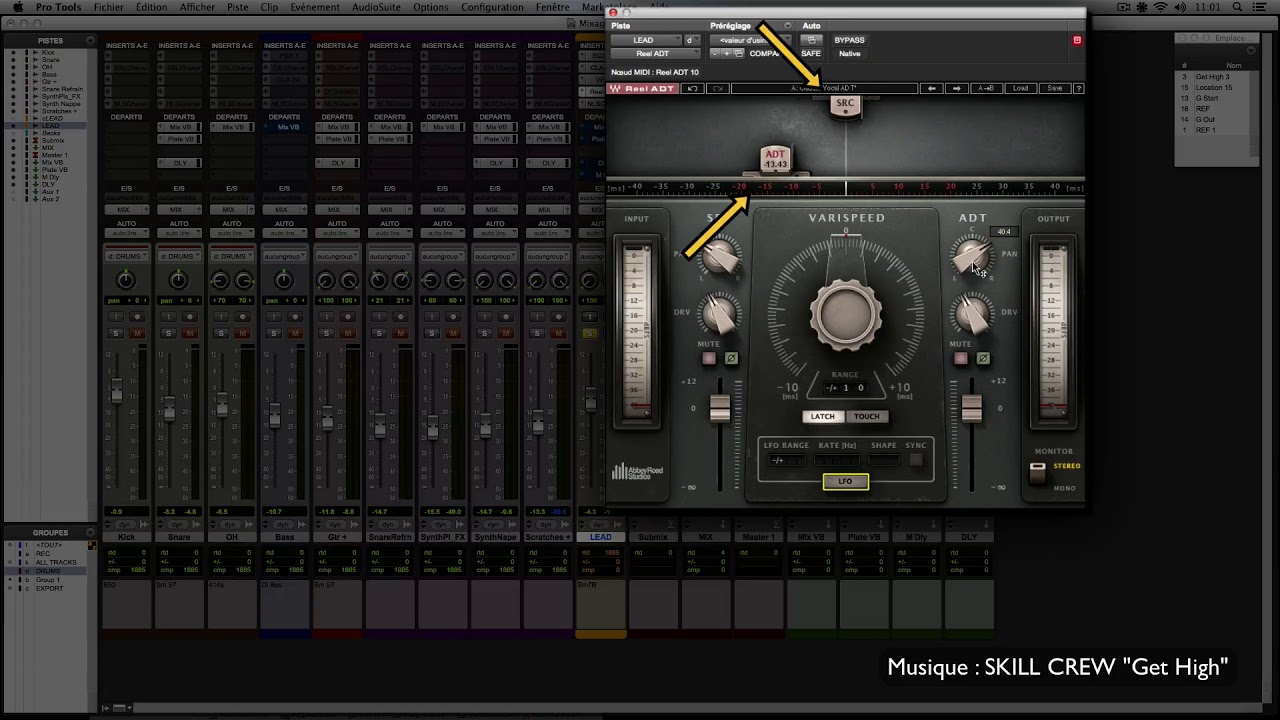
Task: Click Kick channel pan knob in mixer
Action: point(126,281)
